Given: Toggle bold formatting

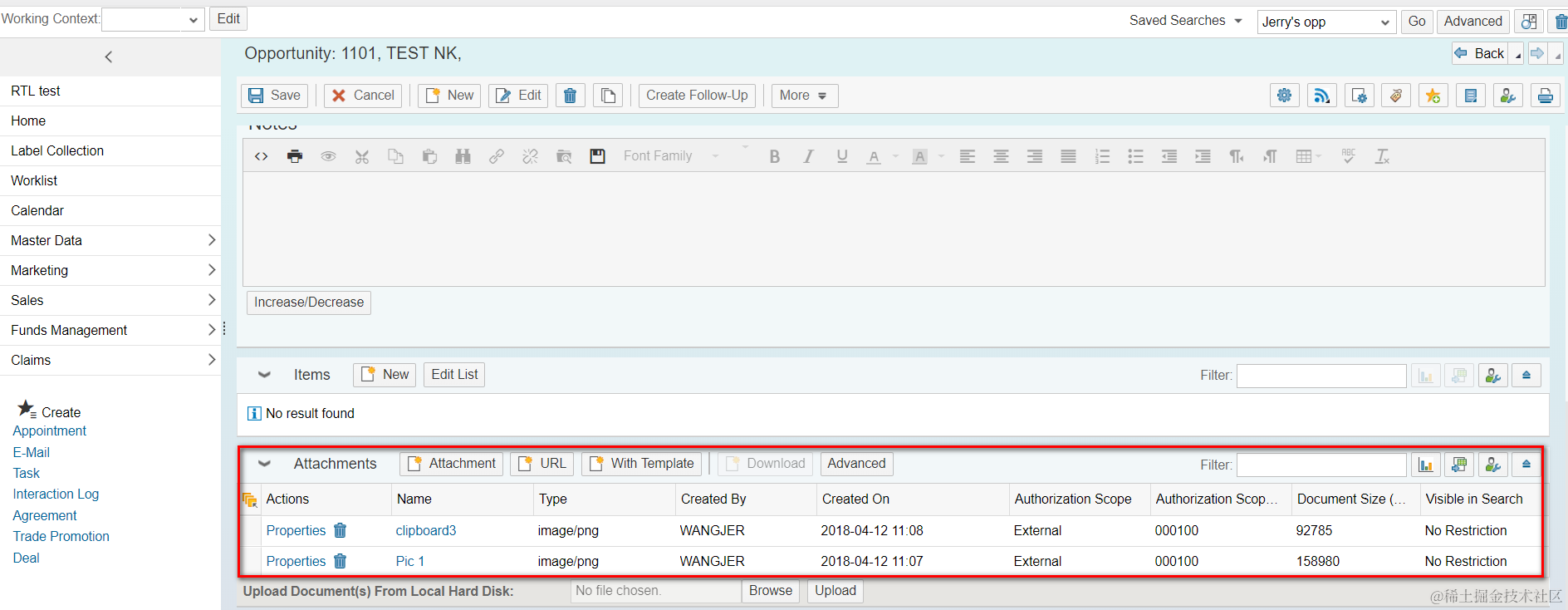Looking at the screenshot, I should click(775, 156).
